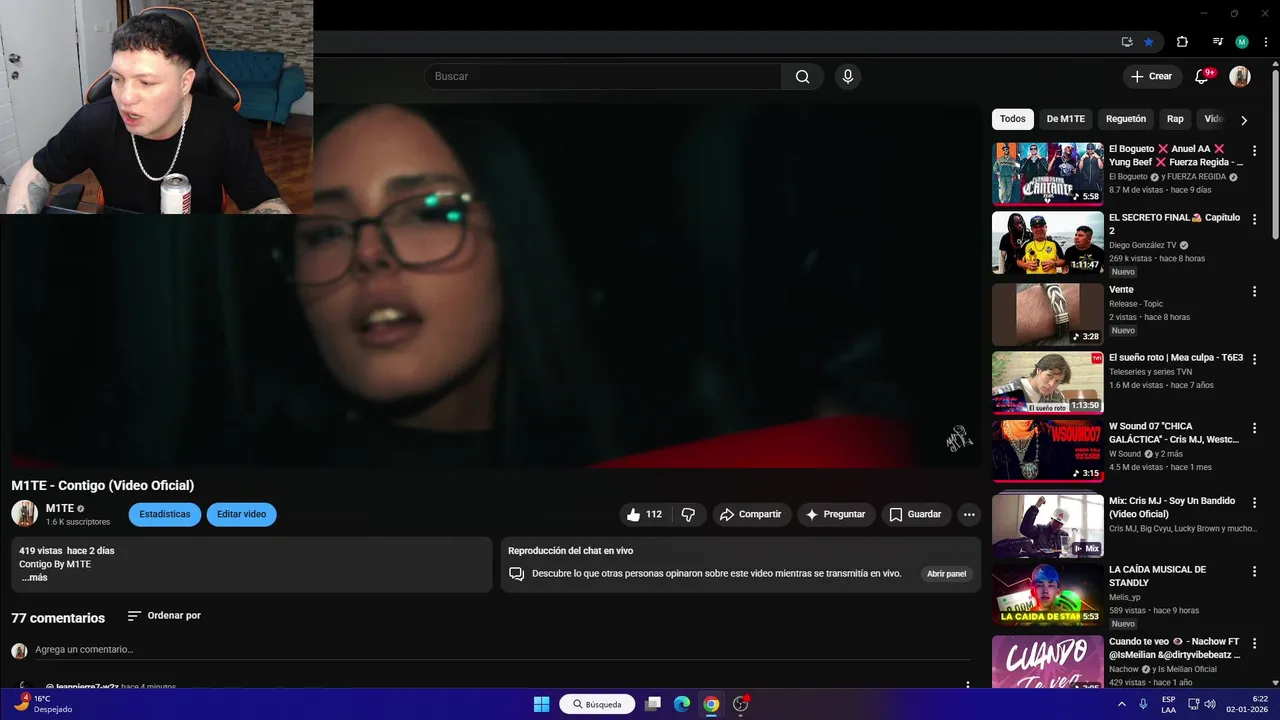1280x720 pixels.
Task: Dislike the video with thumbs down
Action: pyautogui.click(x=688, y=514)
